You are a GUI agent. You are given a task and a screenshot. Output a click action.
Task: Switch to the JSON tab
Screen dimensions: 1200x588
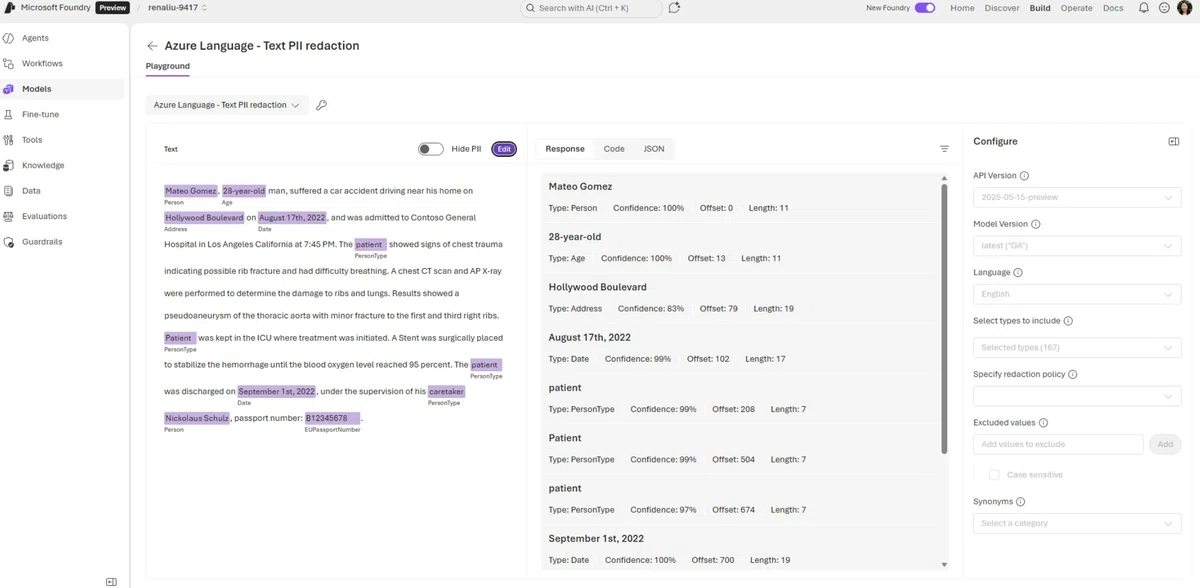coord(654,149)
